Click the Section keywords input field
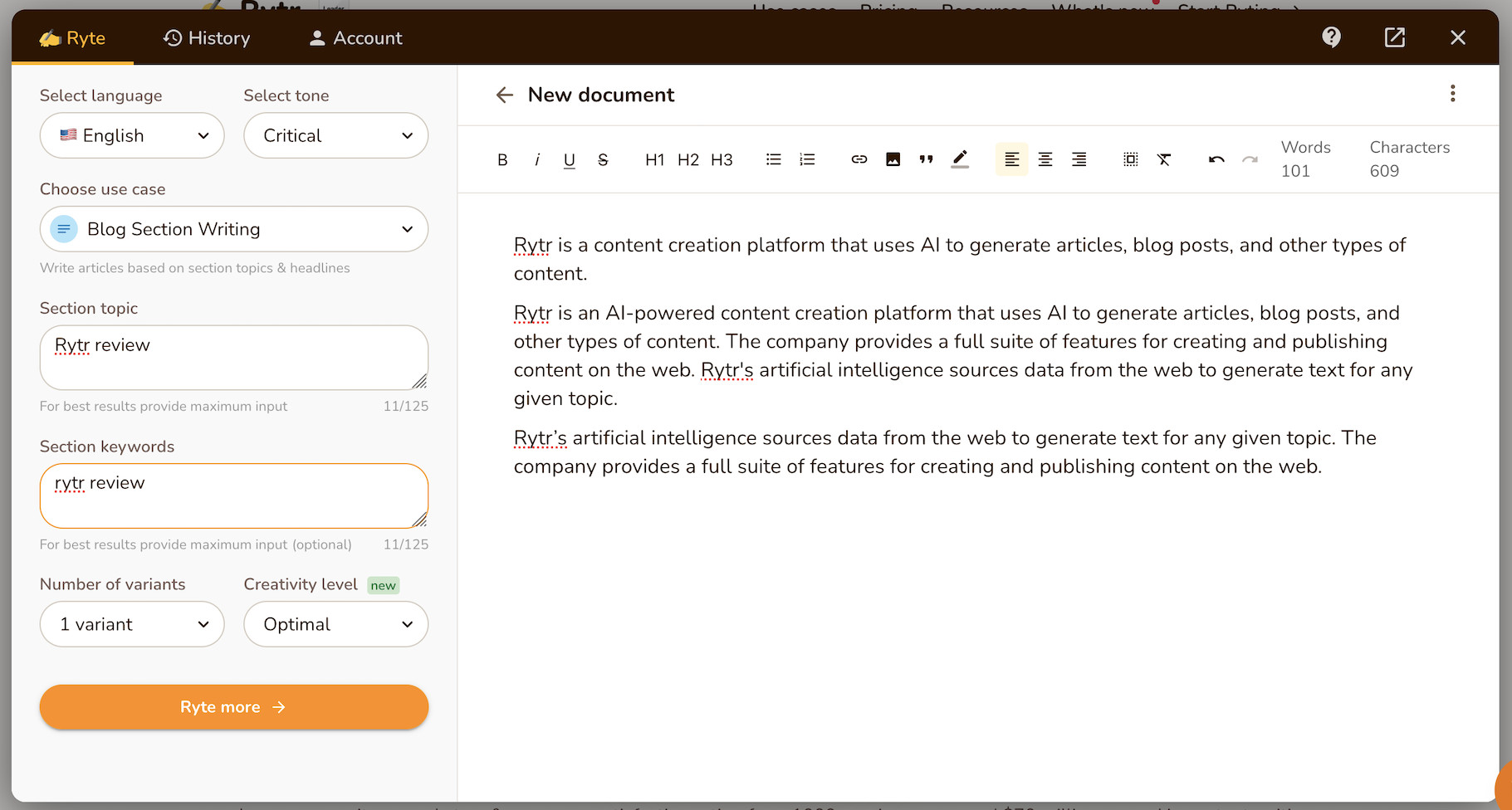Screen dimensions: 1512x810 (x=233, y=495)
